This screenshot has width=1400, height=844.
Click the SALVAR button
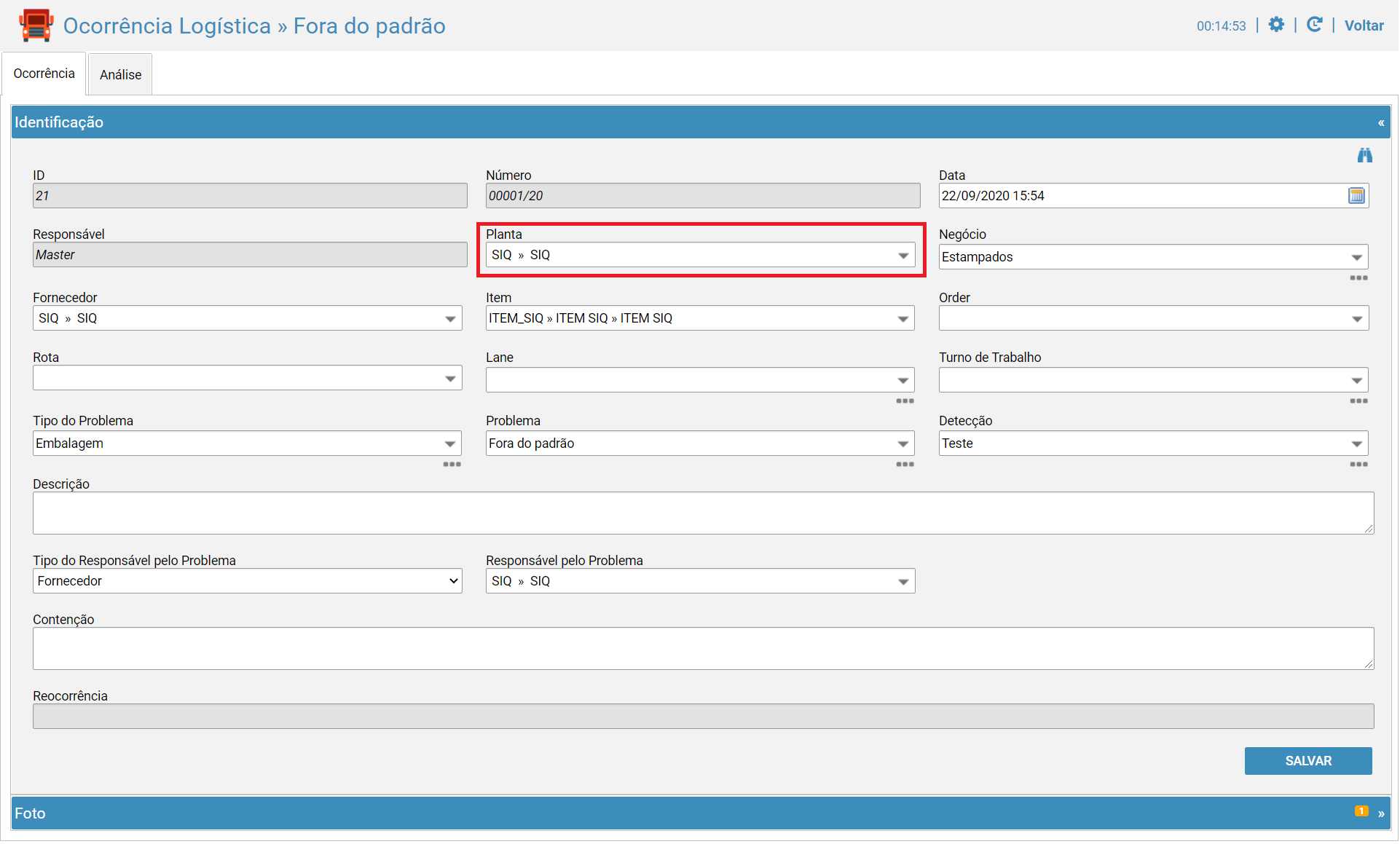click(1307, 761)
